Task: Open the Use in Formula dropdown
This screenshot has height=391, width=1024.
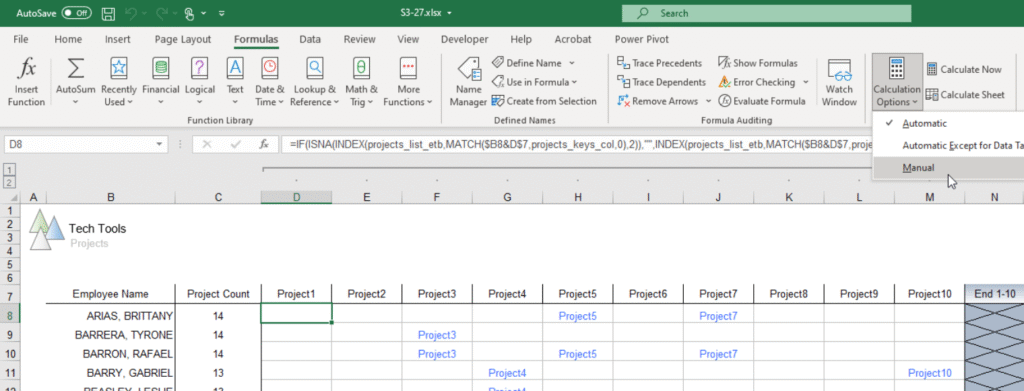Action: click(534, 82)
